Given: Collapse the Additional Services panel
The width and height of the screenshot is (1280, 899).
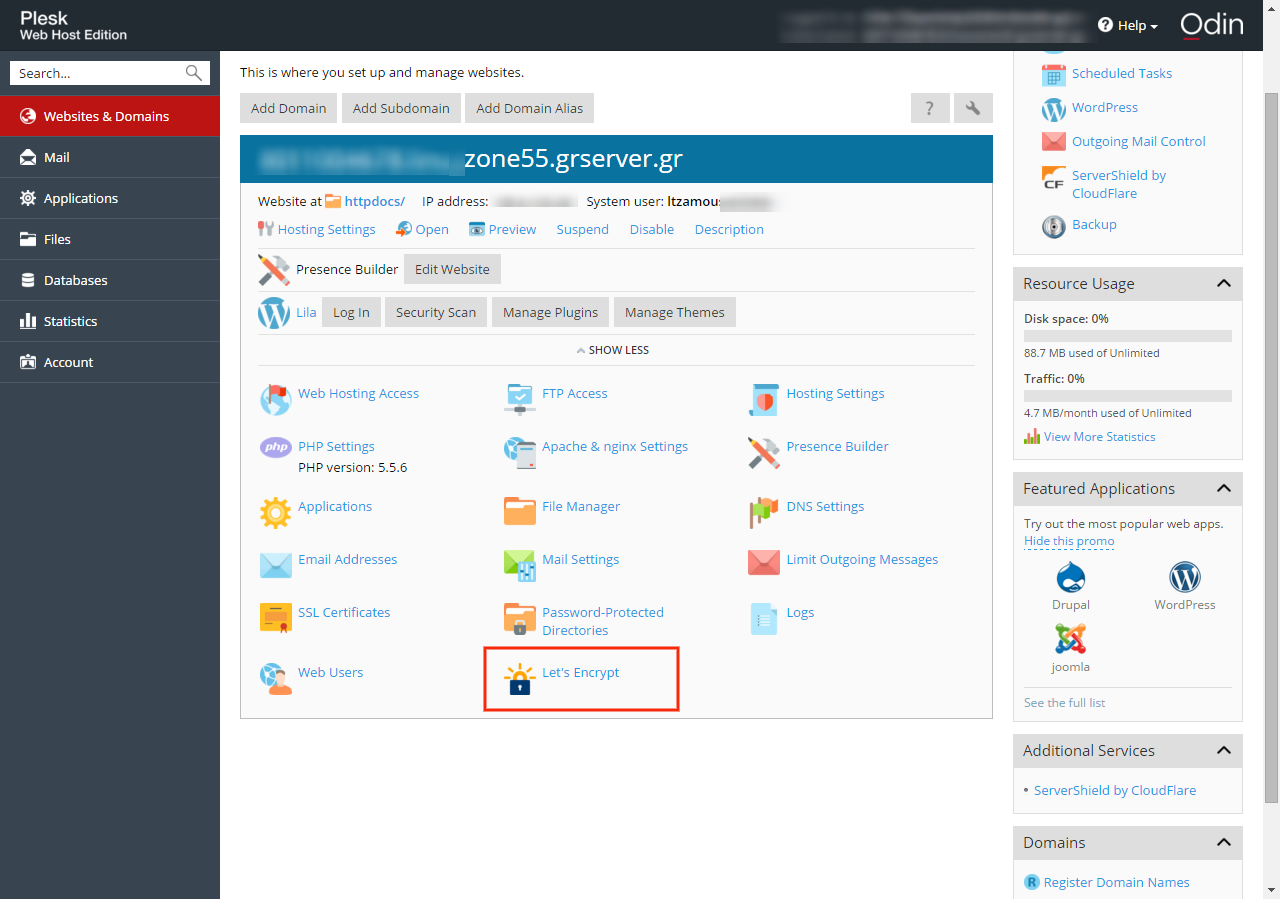Looking at the screenshot, I should click(x=1223, y=751).
